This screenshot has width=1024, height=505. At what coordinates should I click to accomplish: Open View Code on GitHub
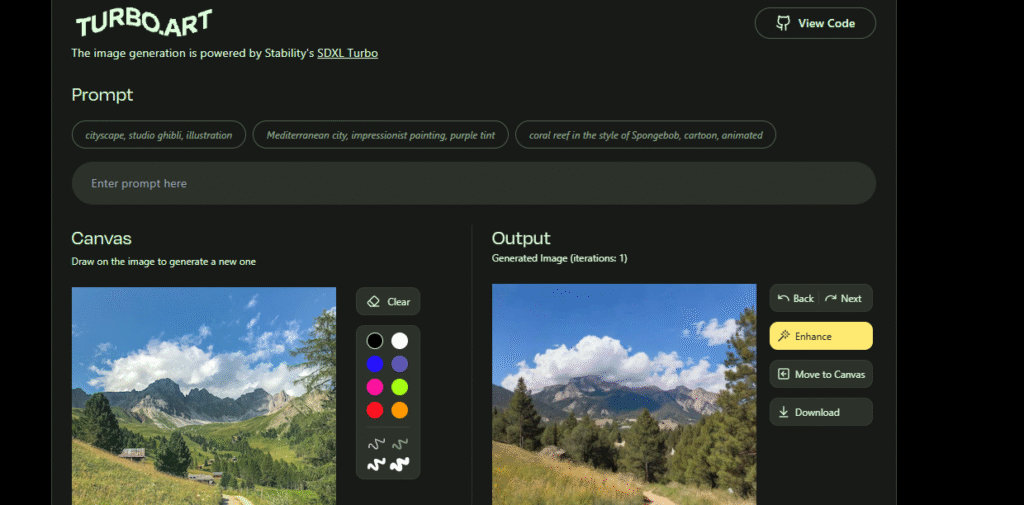coord(815,23)
